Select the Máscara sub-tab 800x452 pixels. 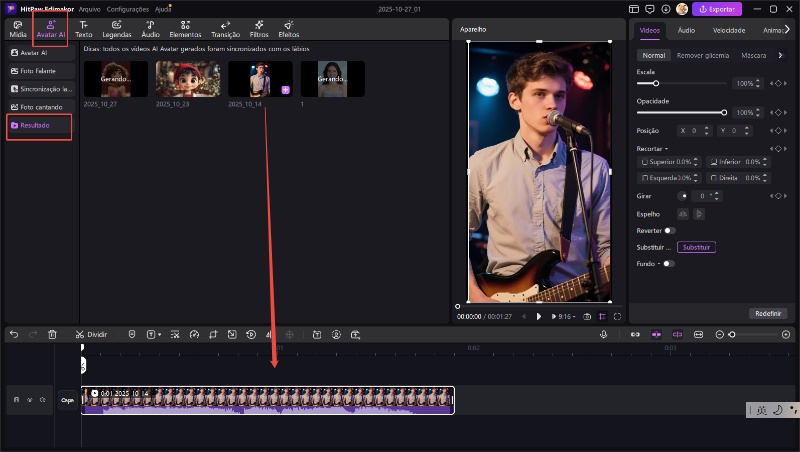(754, 55)
